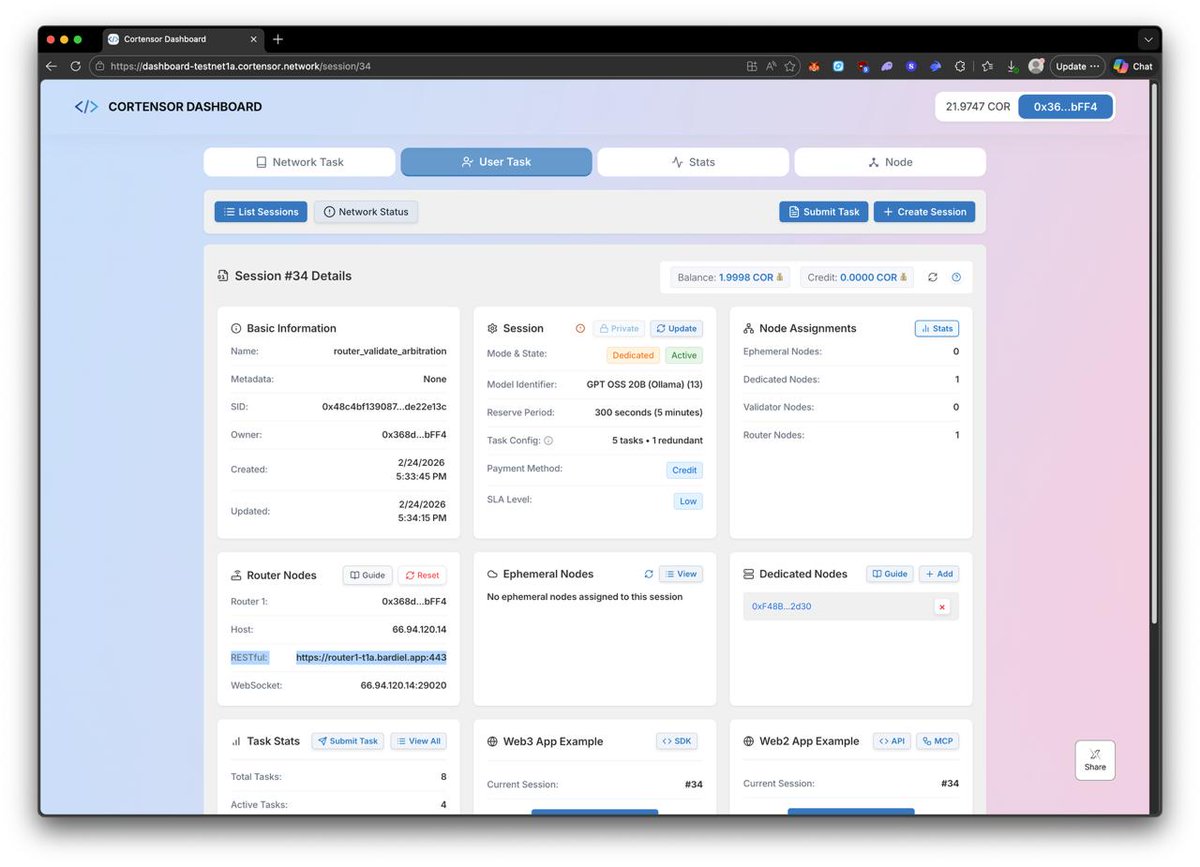Image resolution: width=1200 pixels, height=867 pixels.
Task: Click the Dedicated Nodes server icon
Action: point(749,574)
